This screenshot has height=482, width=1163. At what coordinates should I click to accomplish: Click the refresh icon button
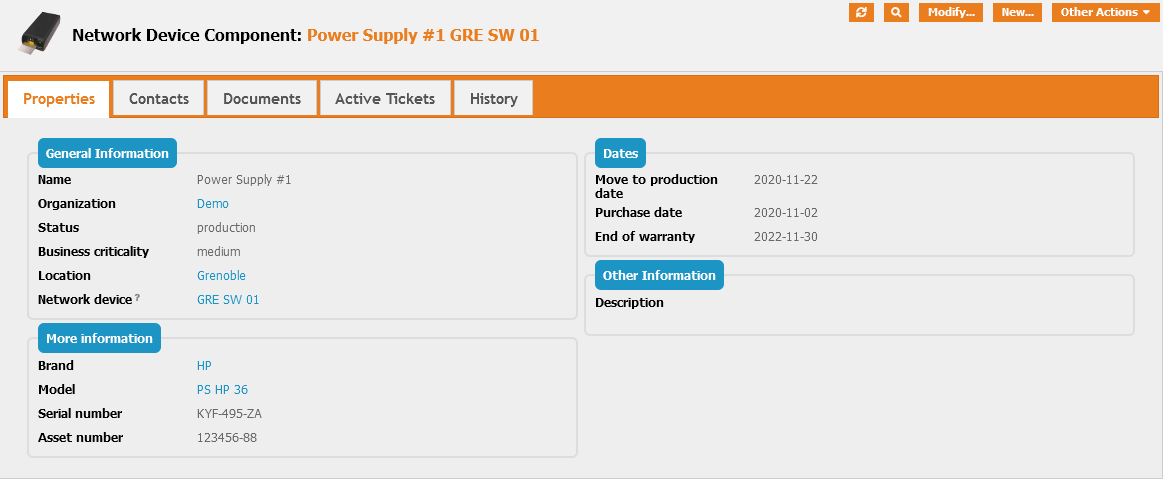(861, 12)
